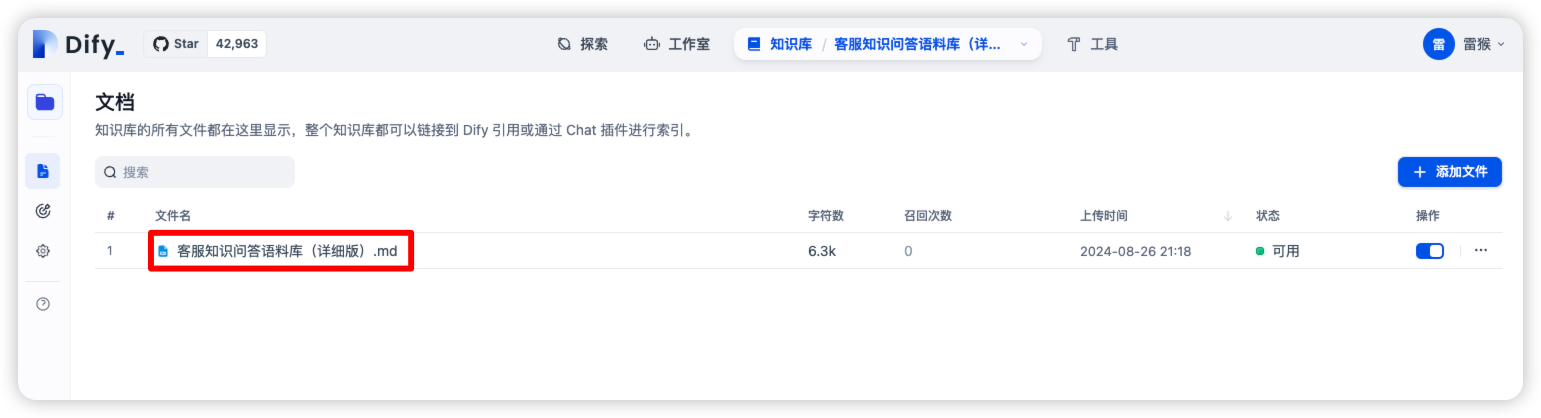Click the help question mark icon

(43, 304)
